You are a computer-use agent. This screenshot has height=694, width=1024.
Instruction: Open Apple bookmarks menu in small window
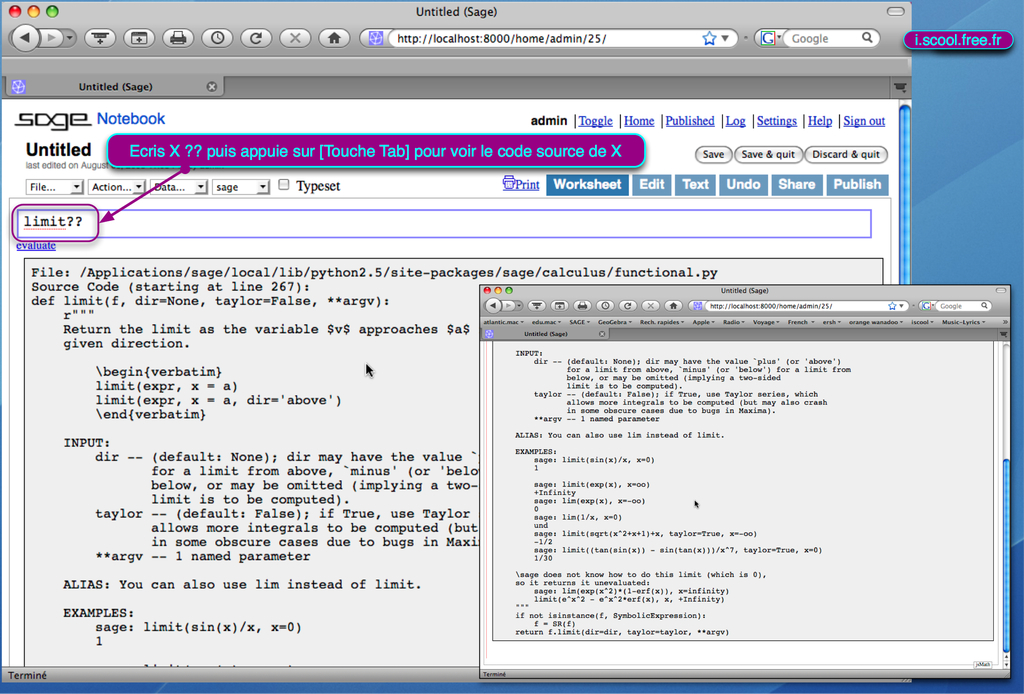[704, 322]
